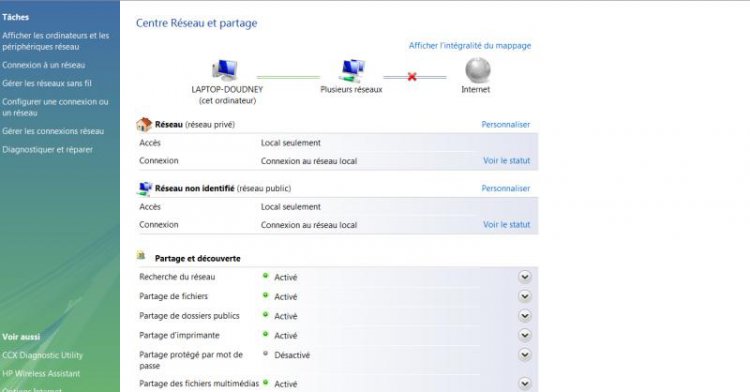750x392 pixels.
Task: Click the Réseau non identifié network icon
Action: (144, 188)
